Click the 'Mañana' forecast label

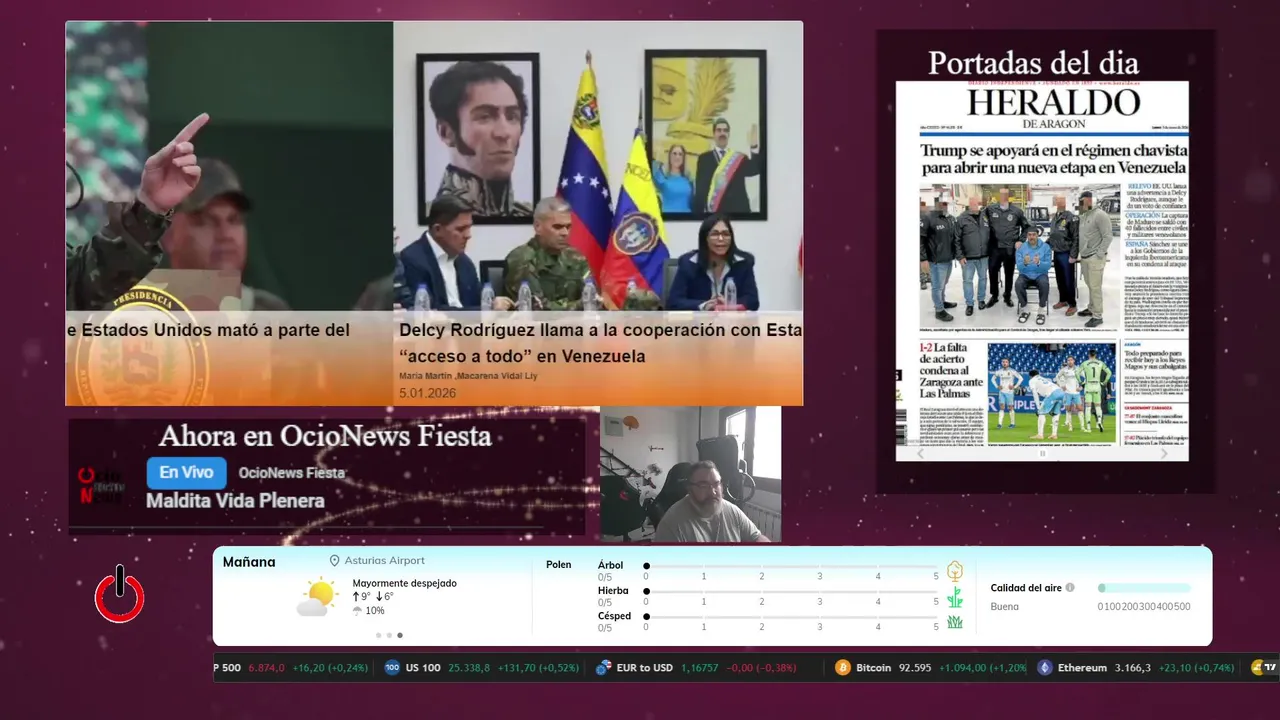click(249, 562)
